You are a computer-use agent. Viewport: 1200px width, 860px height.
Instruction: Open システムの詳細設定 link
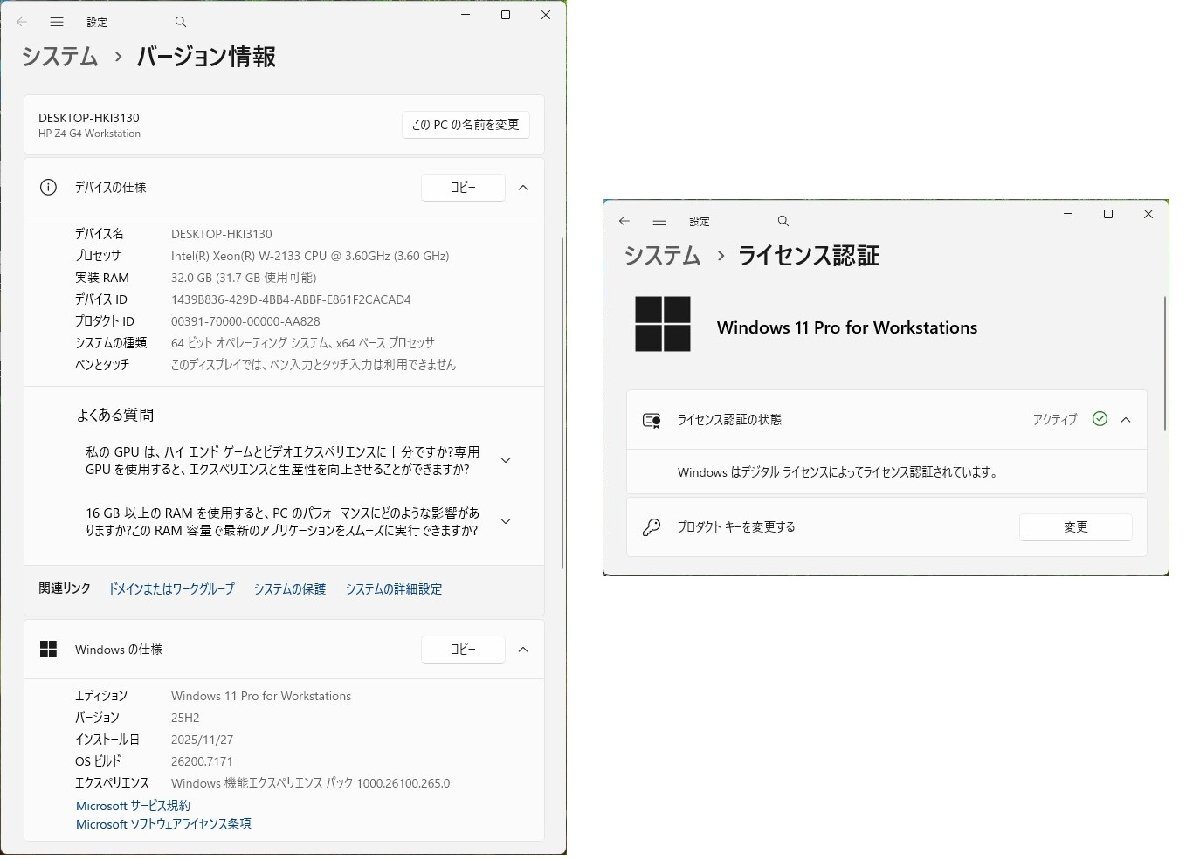coord(394,589)
